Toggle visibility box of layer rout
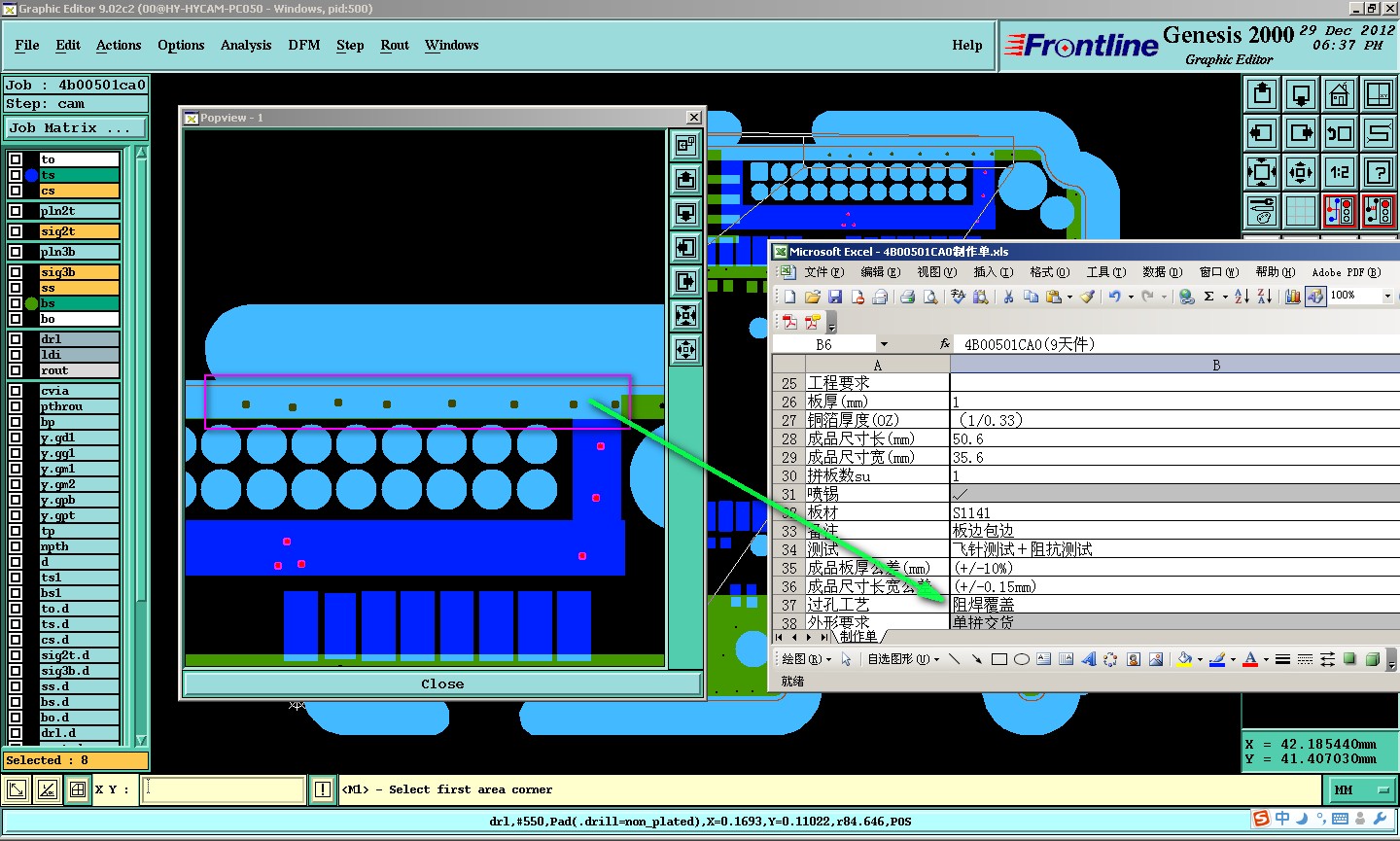 point(16,370)
